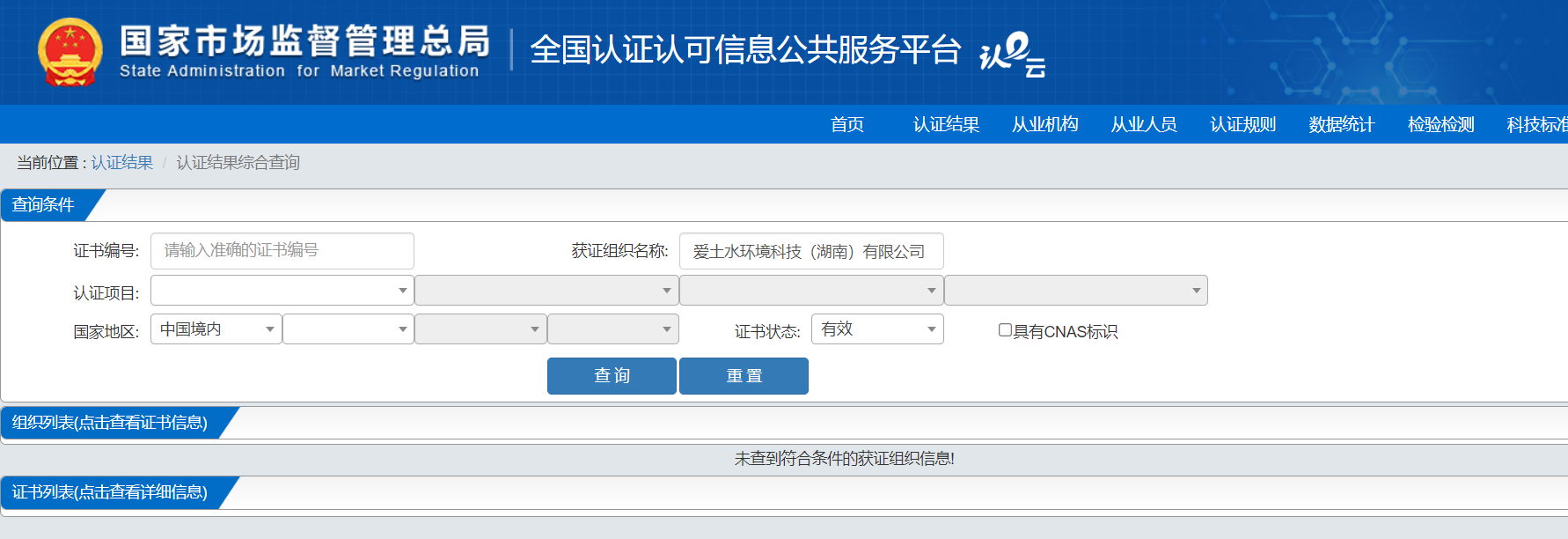Open the 认证结果 nav menu

pos(946,124)
